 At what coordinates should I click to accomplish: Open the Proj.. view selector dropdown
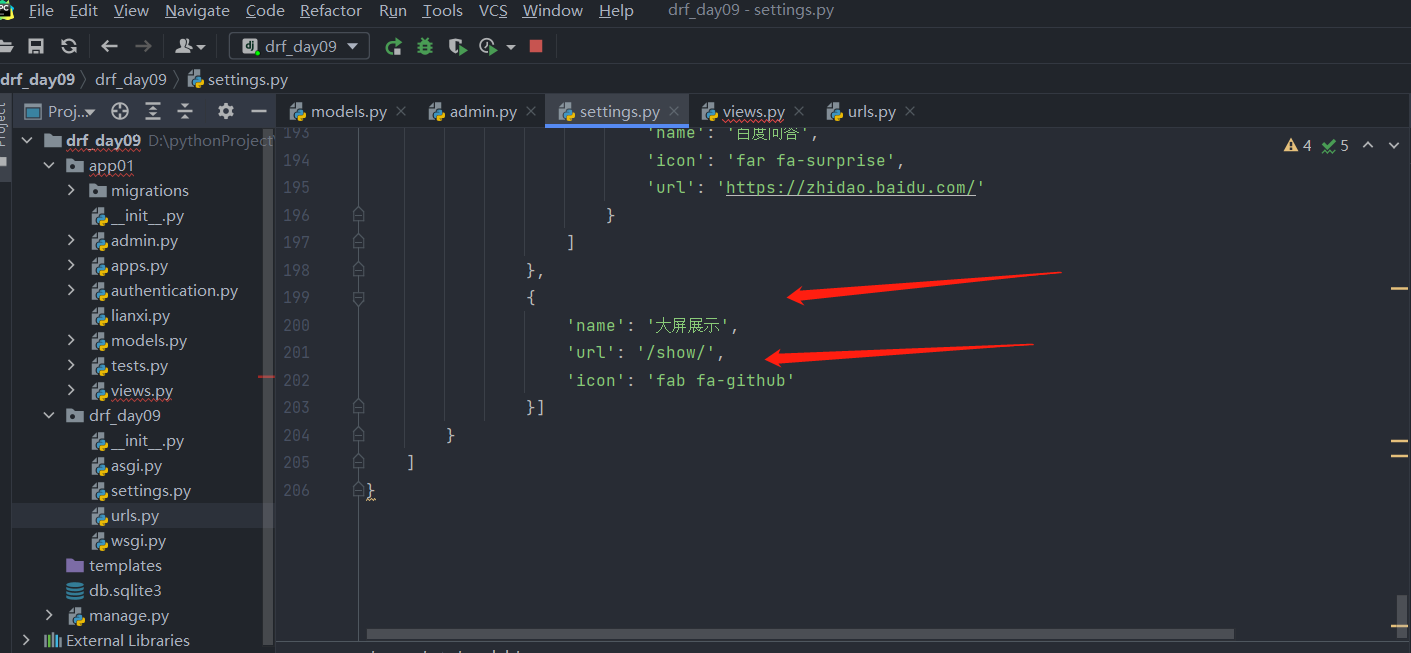(60, 111)
